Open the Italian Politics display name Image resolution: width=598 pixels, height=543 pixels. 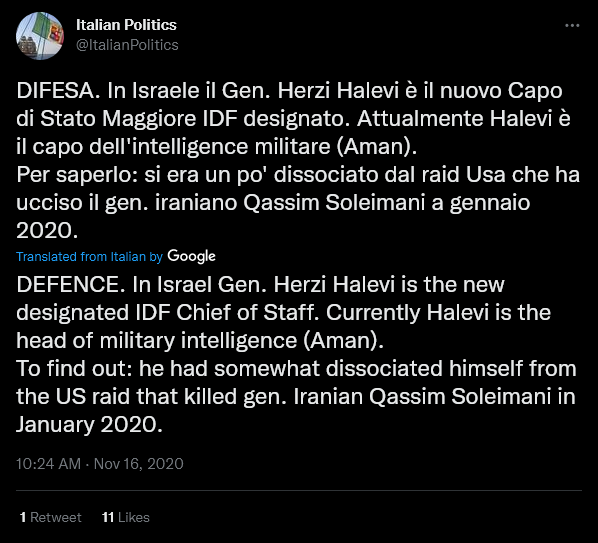coord(126,25)
